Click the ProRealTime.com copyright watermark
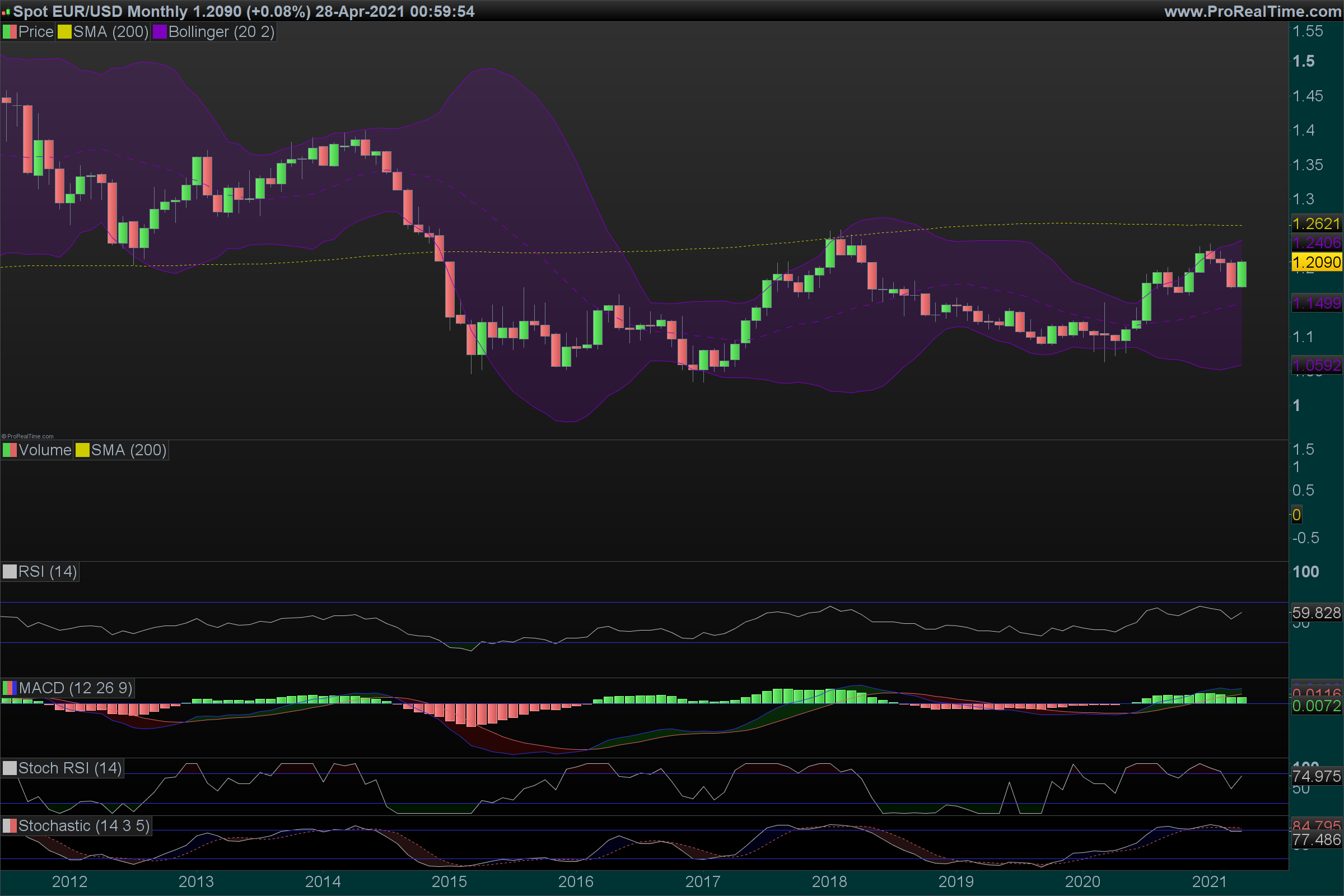This screenshot has width=1344, height=896. click(x=27, y=437)
